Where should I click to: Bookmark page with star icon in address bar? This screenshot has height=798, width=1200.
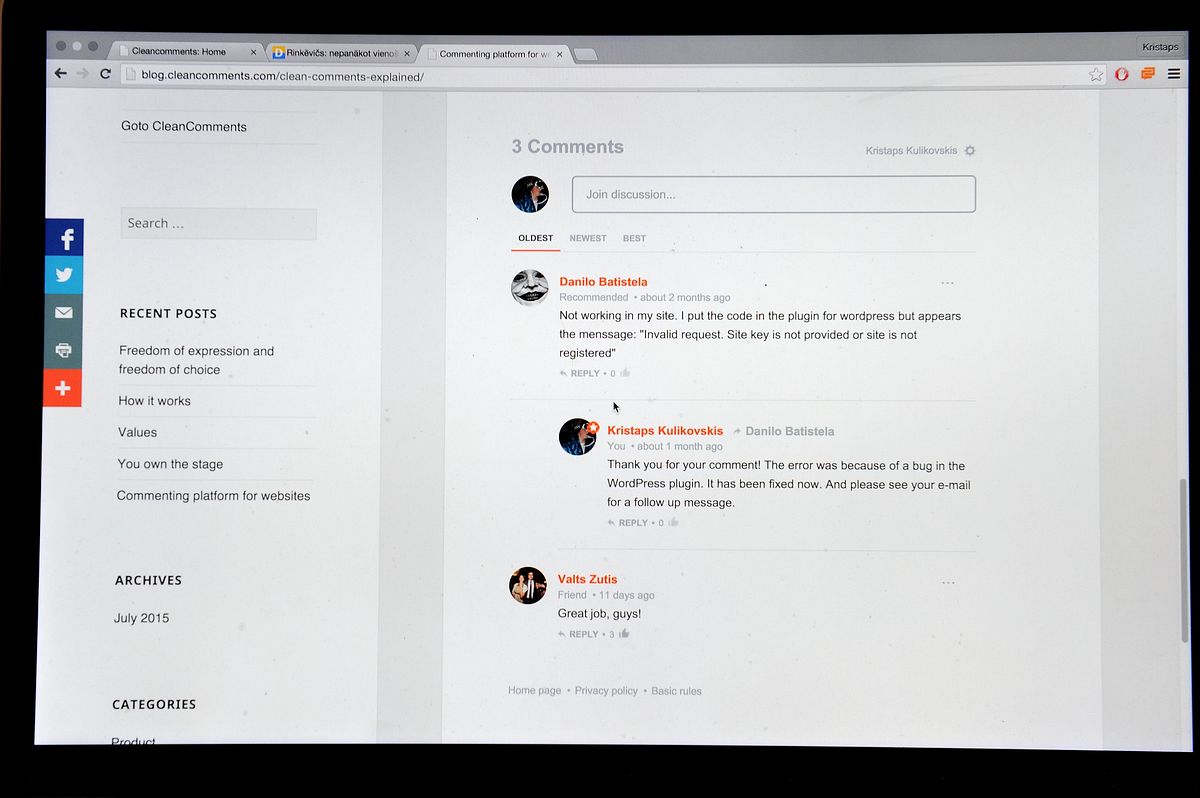tap(1096, 74)
